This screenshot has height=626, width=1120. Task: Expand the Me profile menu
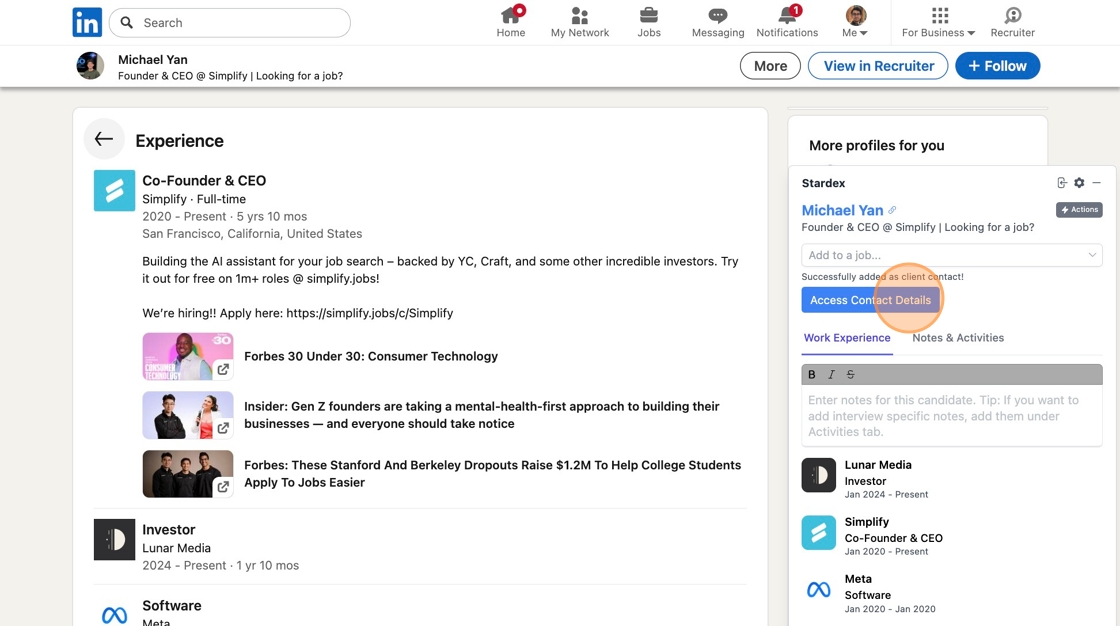click(855, 23)
